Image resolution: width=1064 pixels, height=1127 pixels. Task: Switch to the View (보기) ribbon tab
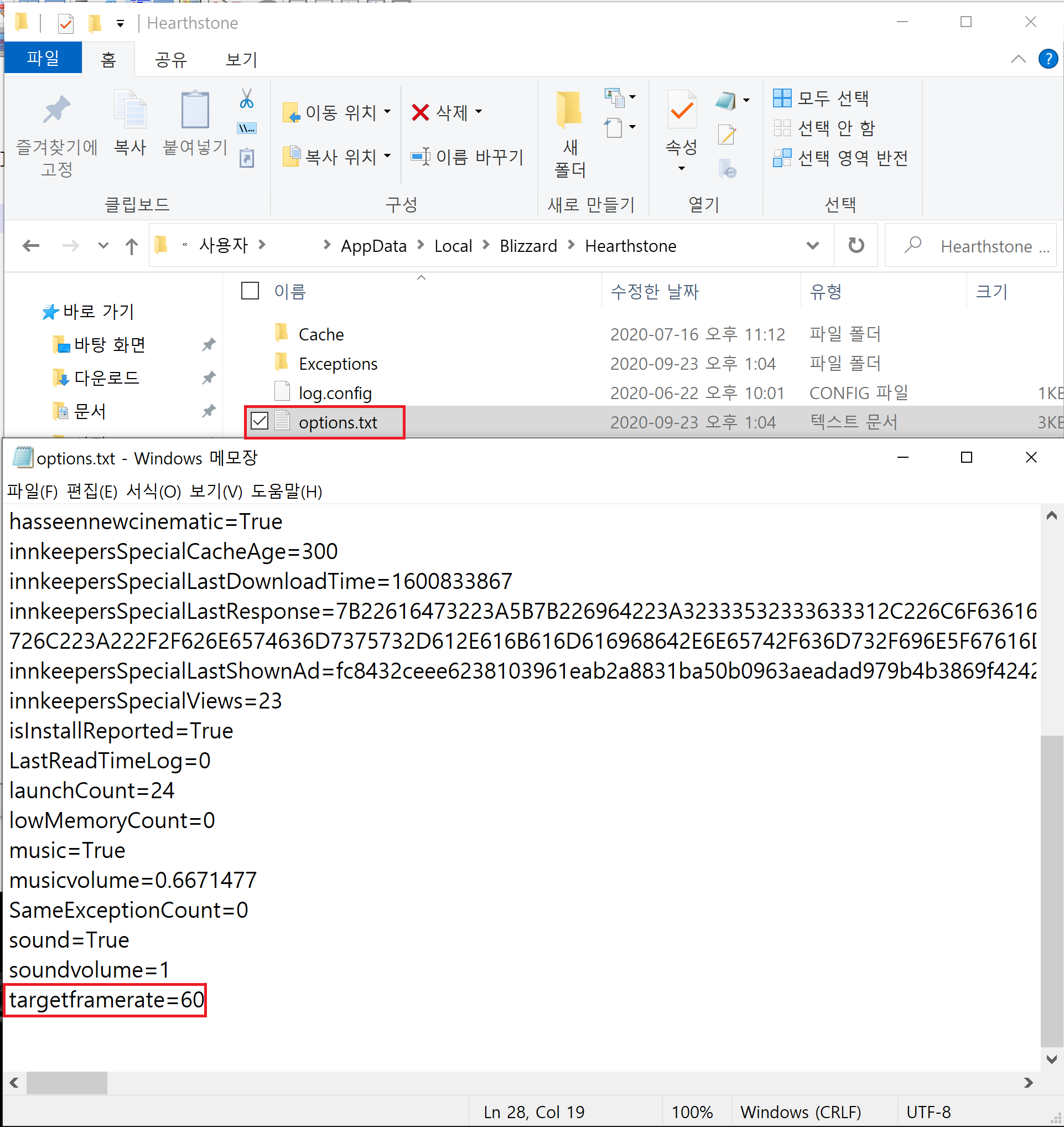[241, 59]
